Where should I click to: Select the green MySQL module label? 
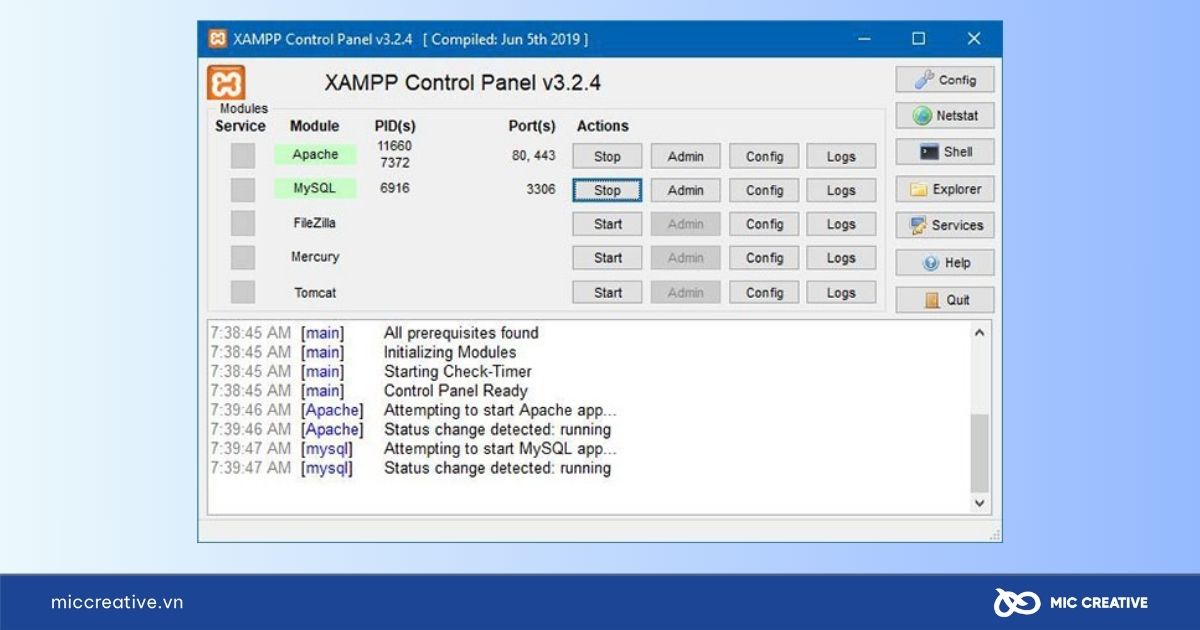pyautogui.click(x=315, y=188)
